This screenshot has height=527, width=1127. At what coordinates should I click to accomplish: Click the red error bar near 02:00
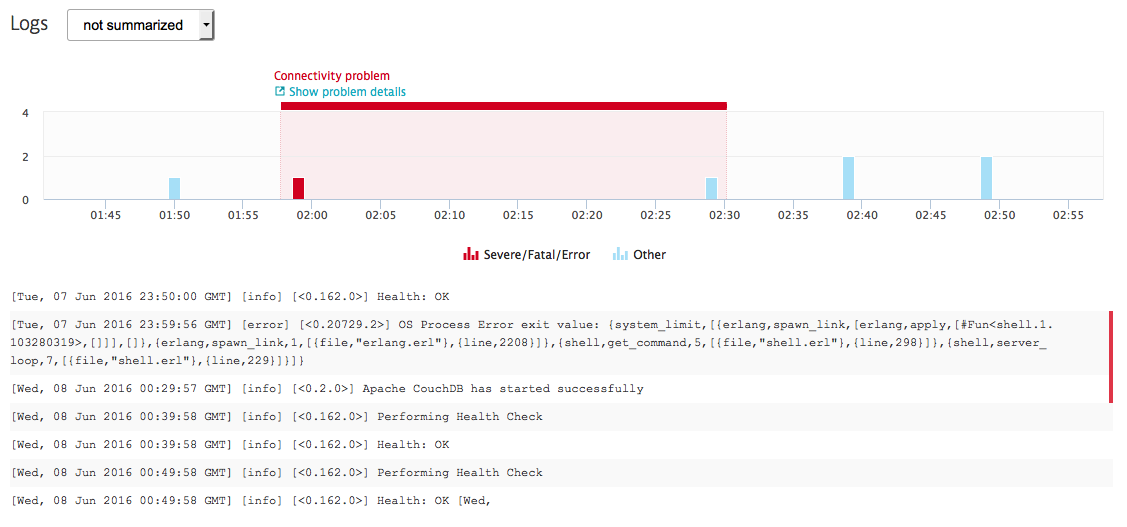coord(298,188)
